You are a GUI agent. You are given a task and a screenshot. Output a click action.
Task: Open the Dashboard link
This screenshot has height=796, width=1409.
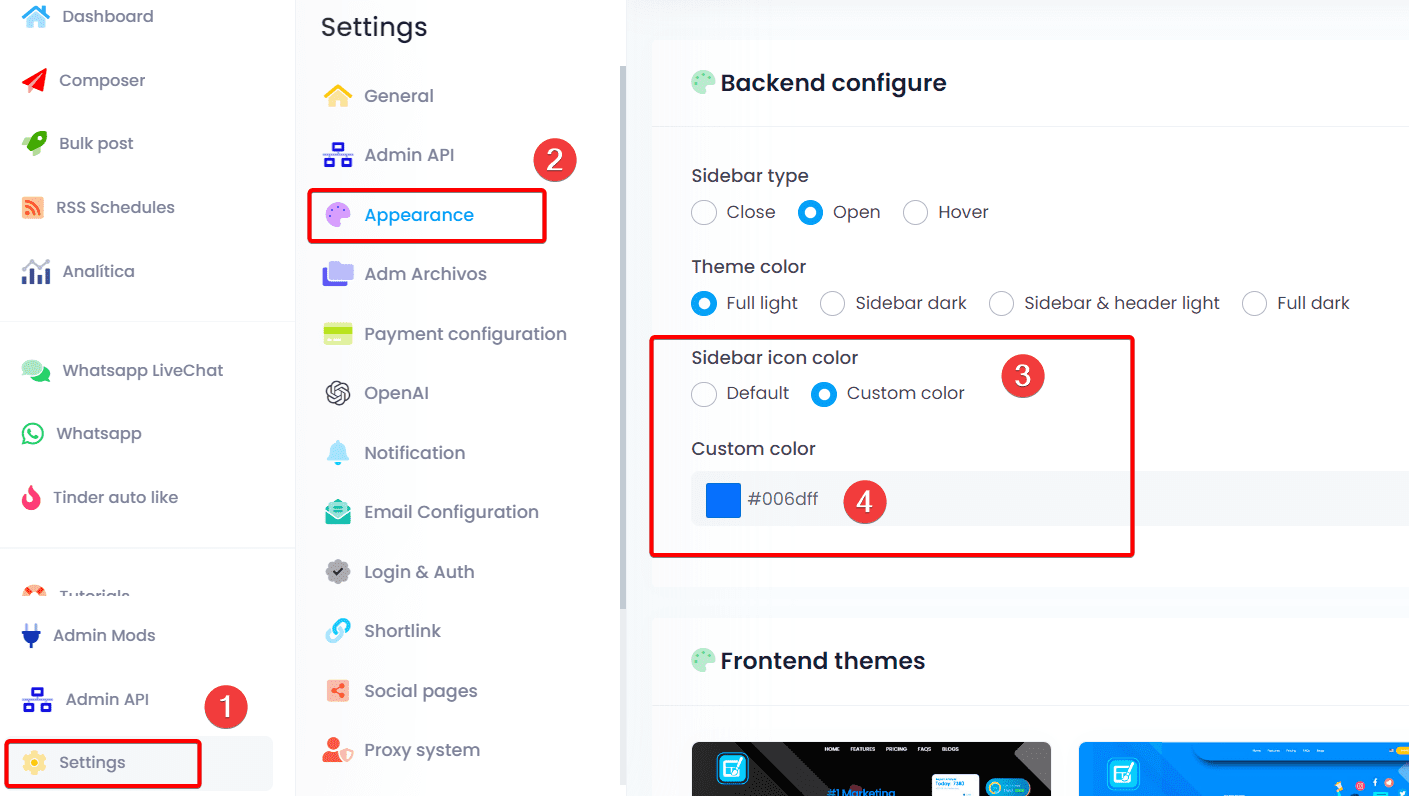click(x=107, y=16)
